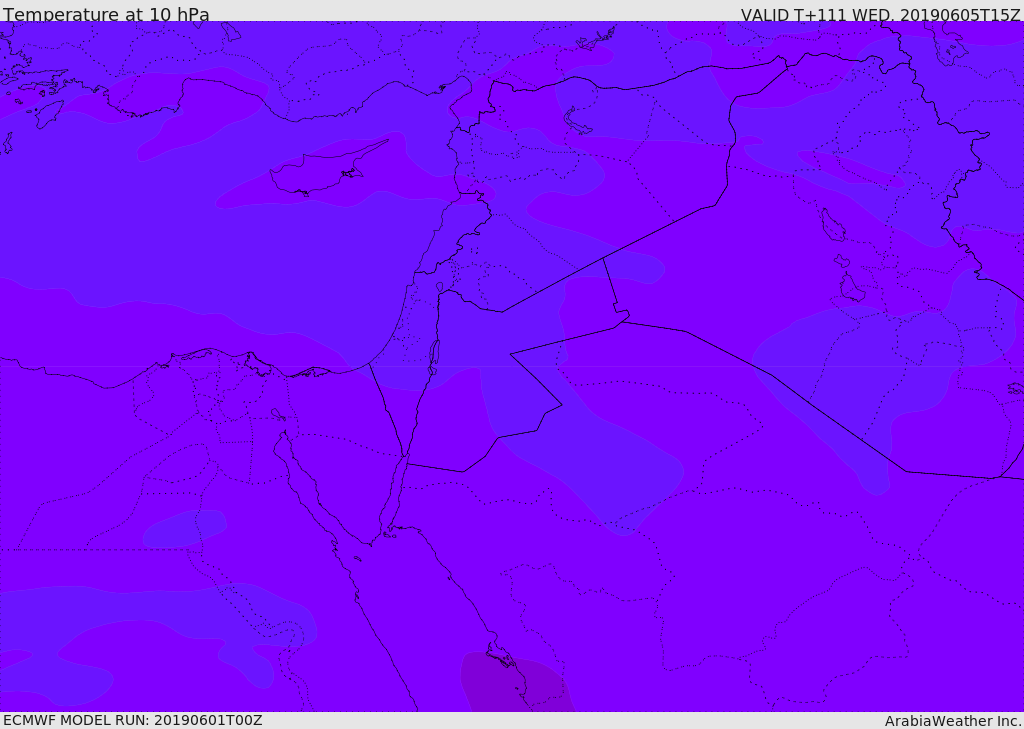Click on the island of Cyprus
This screenshot has width=1024, height=729.
point(320,173)
